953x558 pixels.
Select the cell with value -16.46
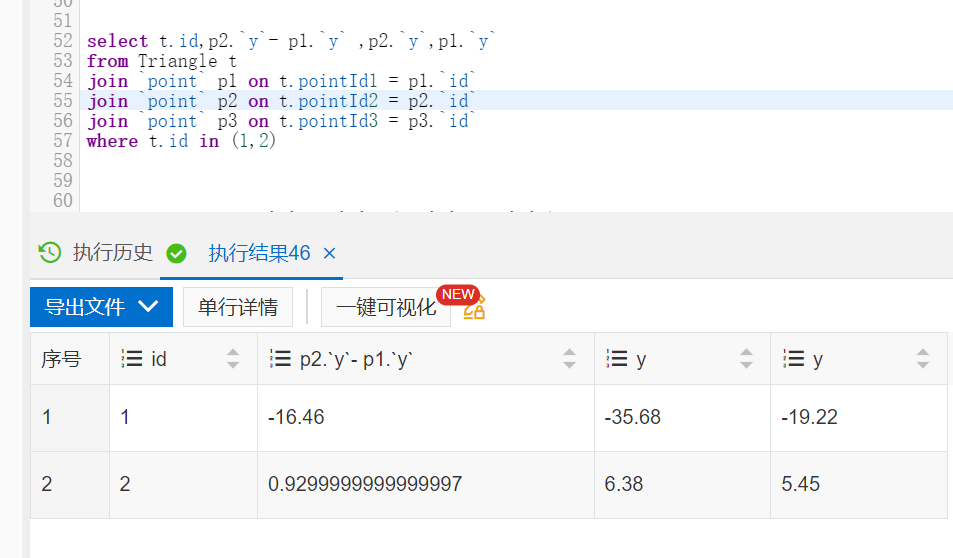click(425, 418)
